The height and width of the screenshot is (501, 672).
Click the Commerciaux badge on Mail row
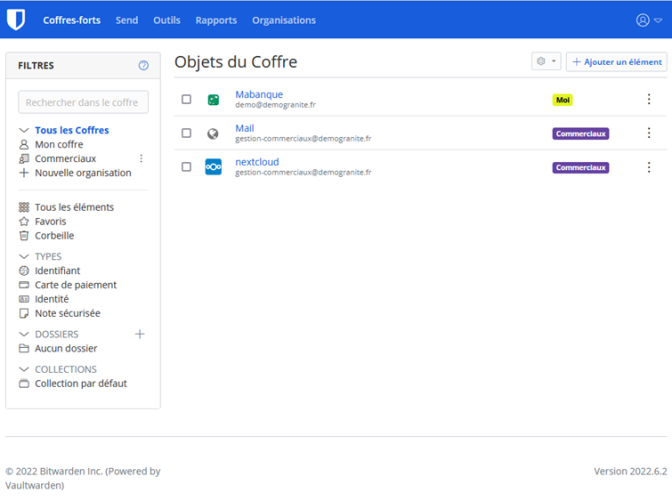coord(581,134)
